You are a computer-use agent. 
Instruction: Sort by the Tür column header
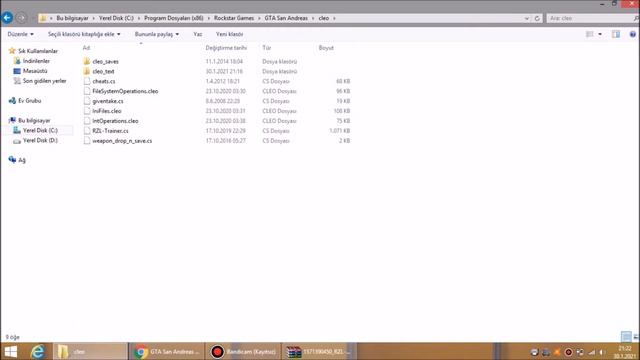(267, 48)
